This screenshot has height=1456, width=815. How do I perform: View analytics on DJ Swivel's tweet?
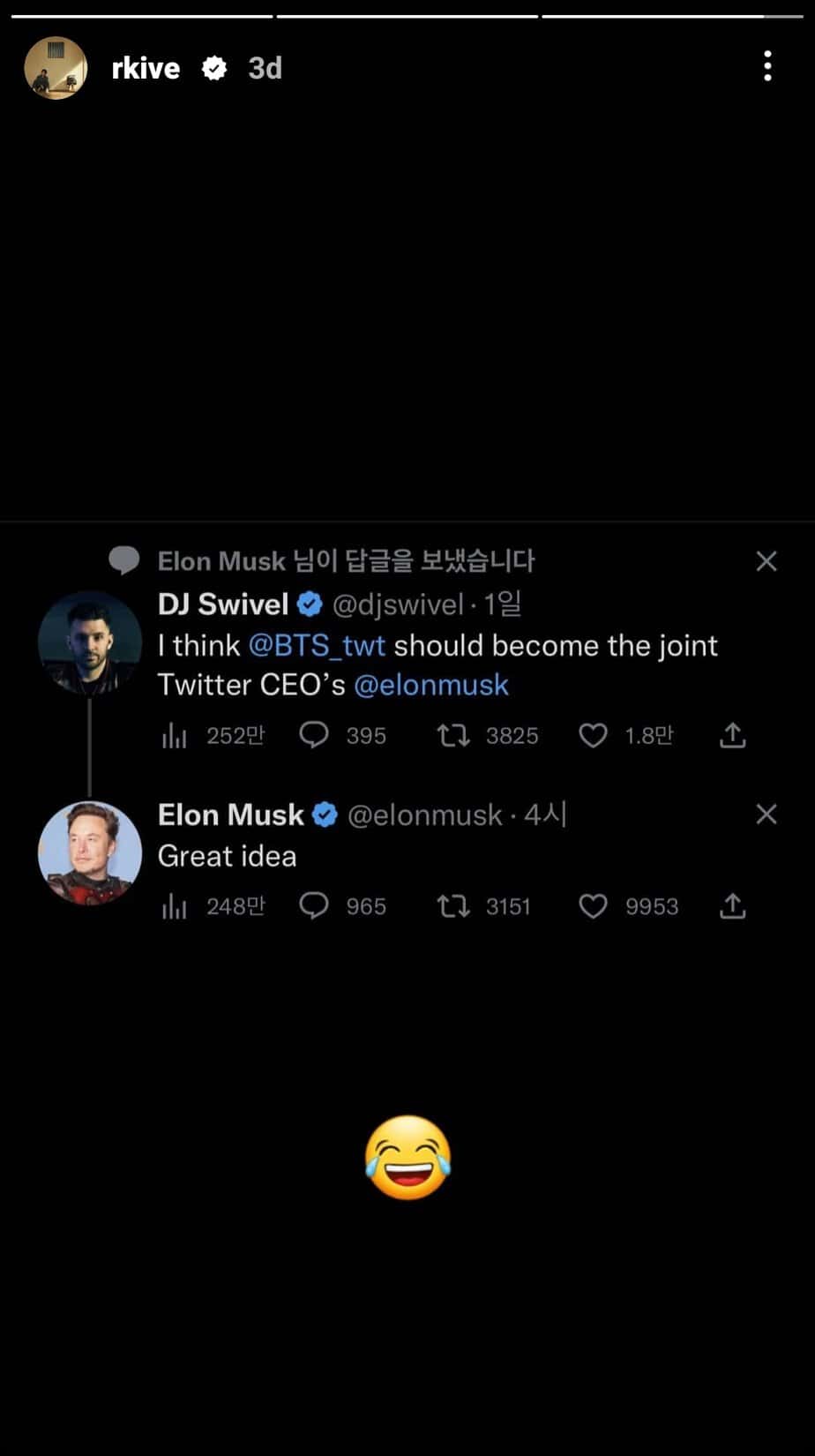coord(174,735)
